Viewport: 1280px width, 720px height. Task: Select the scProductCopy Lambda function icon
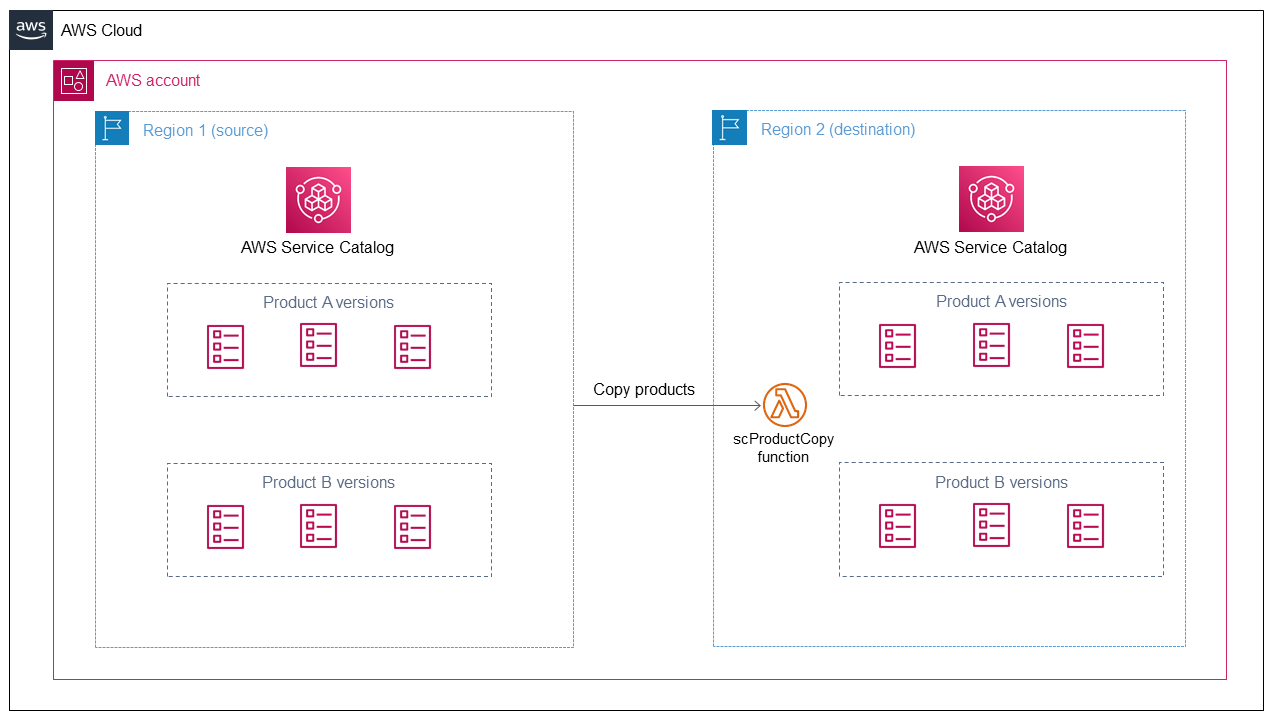click(784, 406)
